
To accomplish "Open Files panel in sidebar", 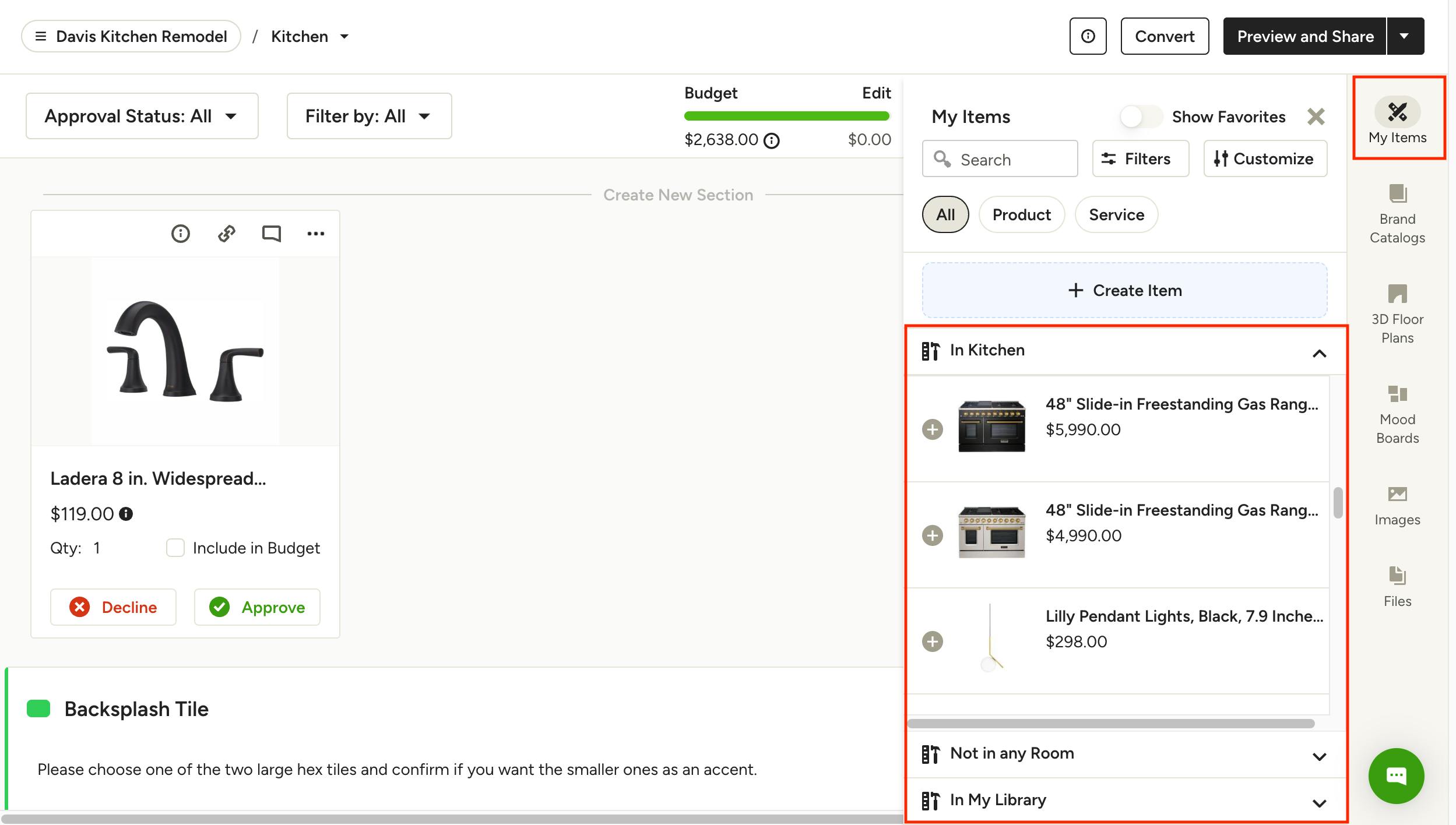I will [1397, 586].
